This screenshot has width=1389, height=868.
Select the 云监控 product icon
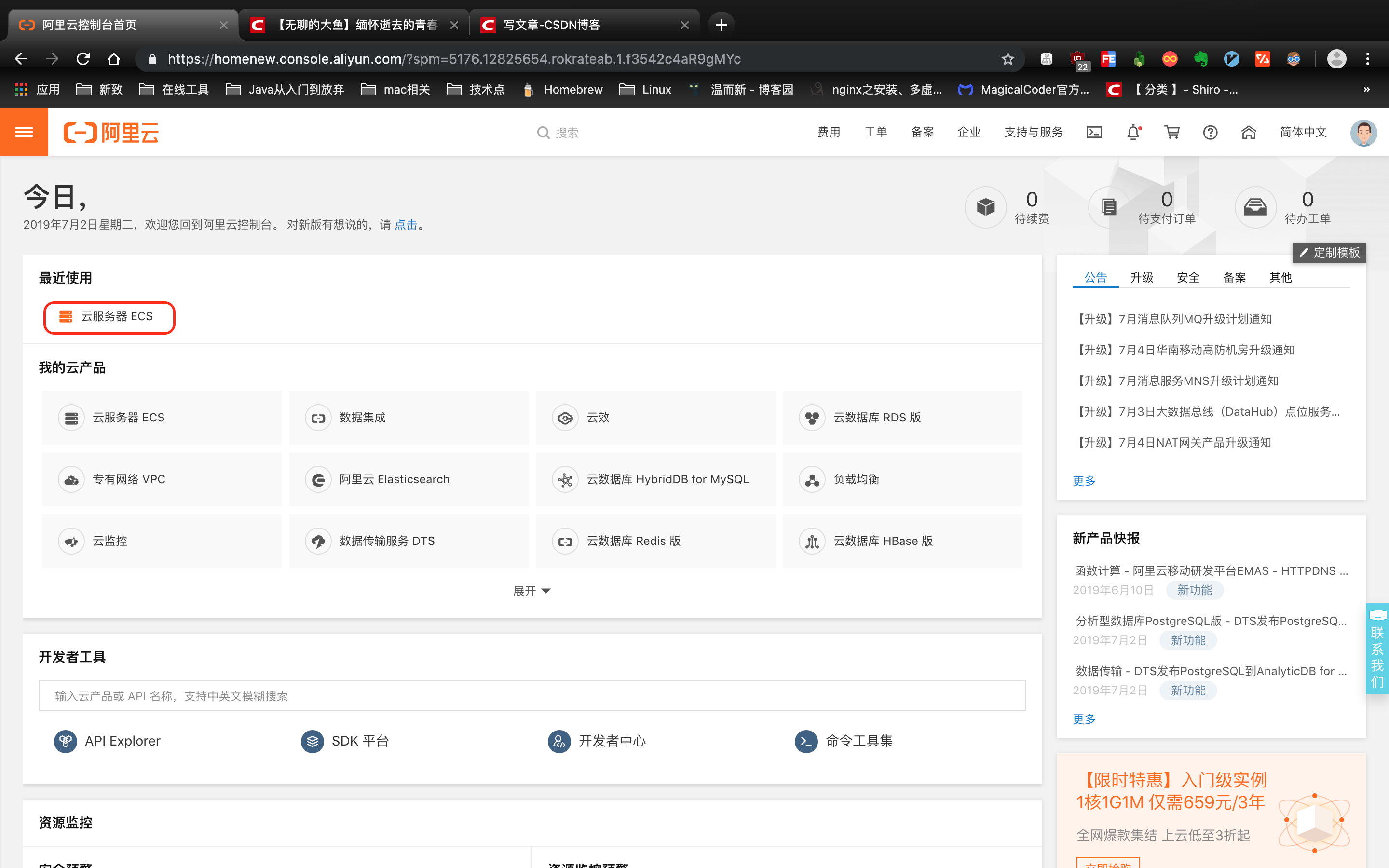(x=110, y=540)
